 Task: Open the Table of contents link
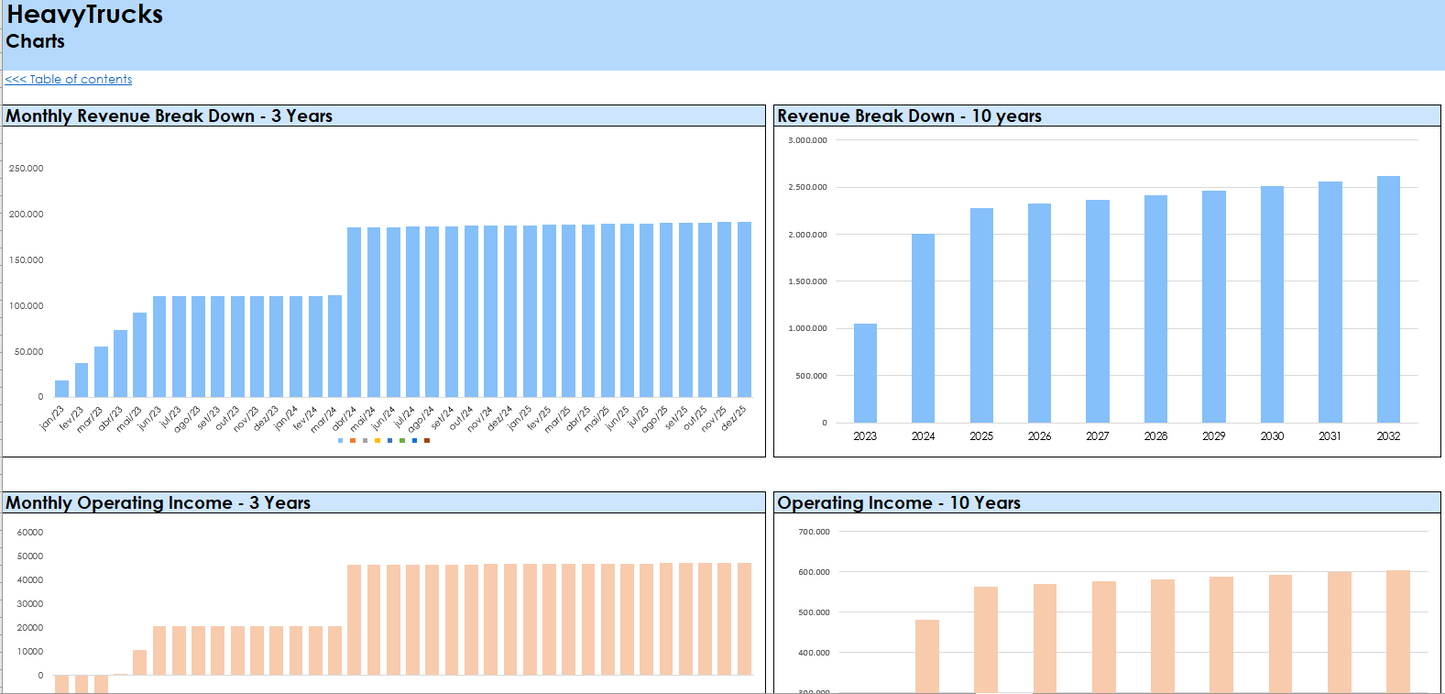click(68, 80)
